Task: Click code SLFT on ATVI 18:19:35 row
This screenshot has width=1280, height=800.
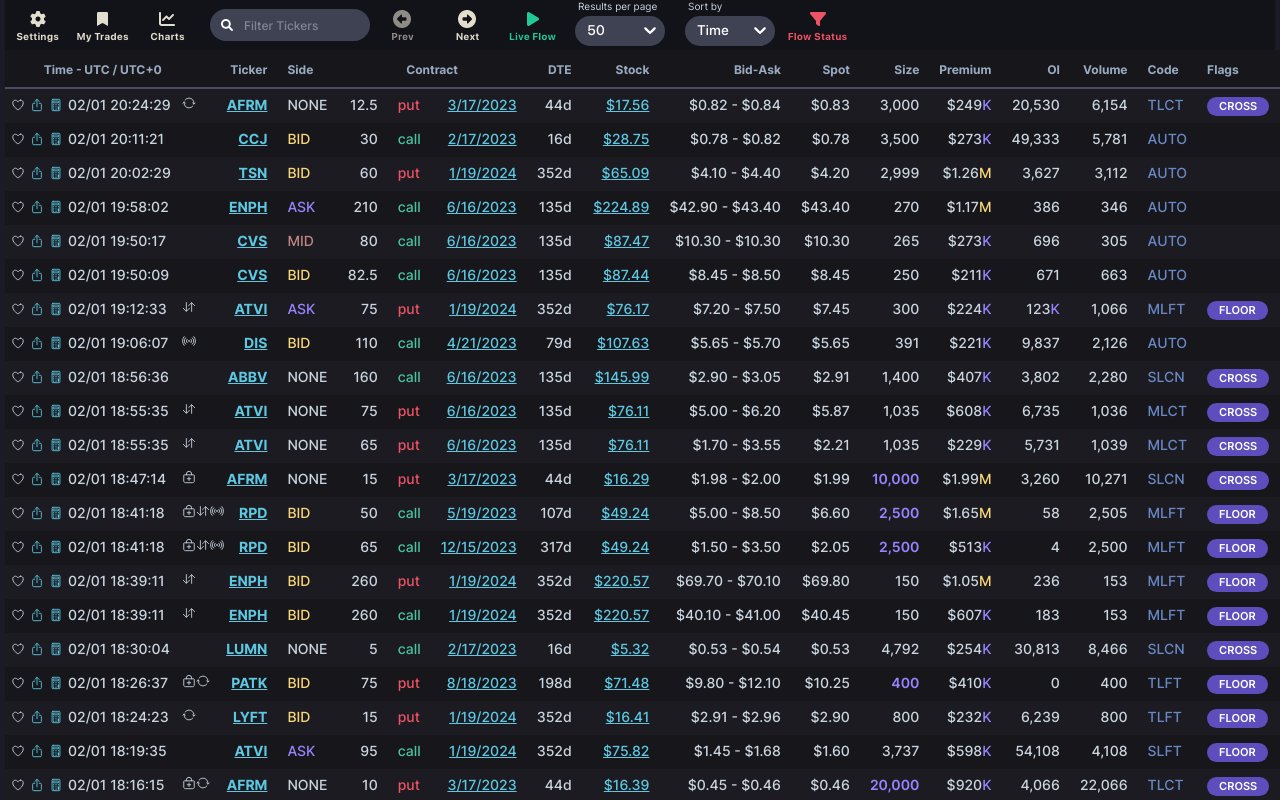Action: 1166,751
